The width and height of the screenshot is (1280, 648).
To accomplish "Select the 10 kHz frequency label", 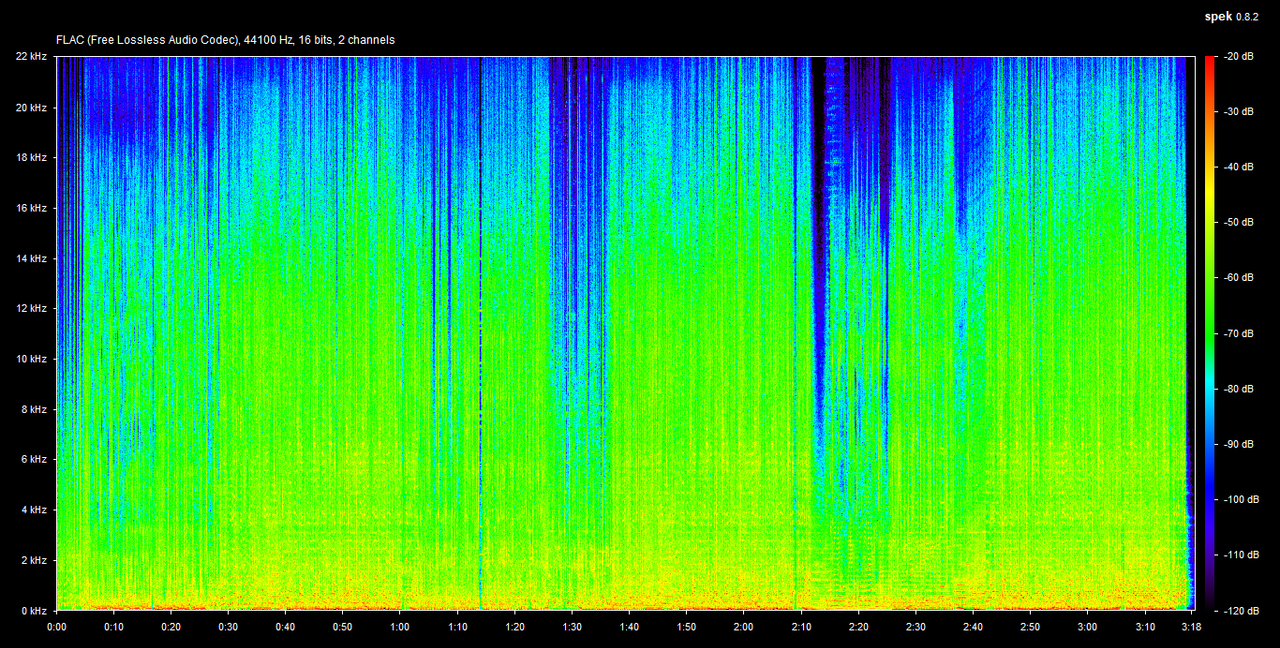I will [31, 358].
